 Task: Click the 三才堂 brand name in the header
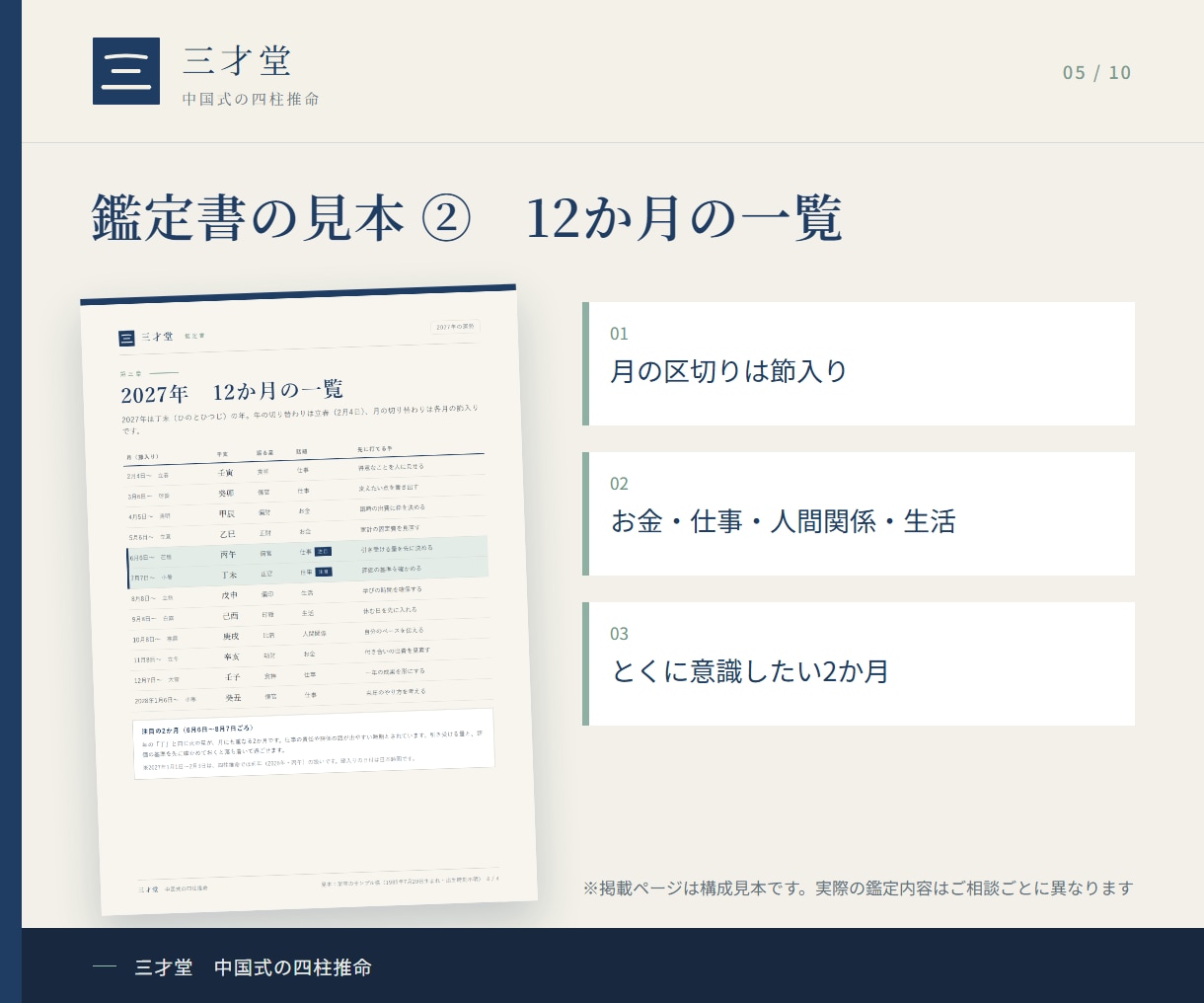(237, 60)
